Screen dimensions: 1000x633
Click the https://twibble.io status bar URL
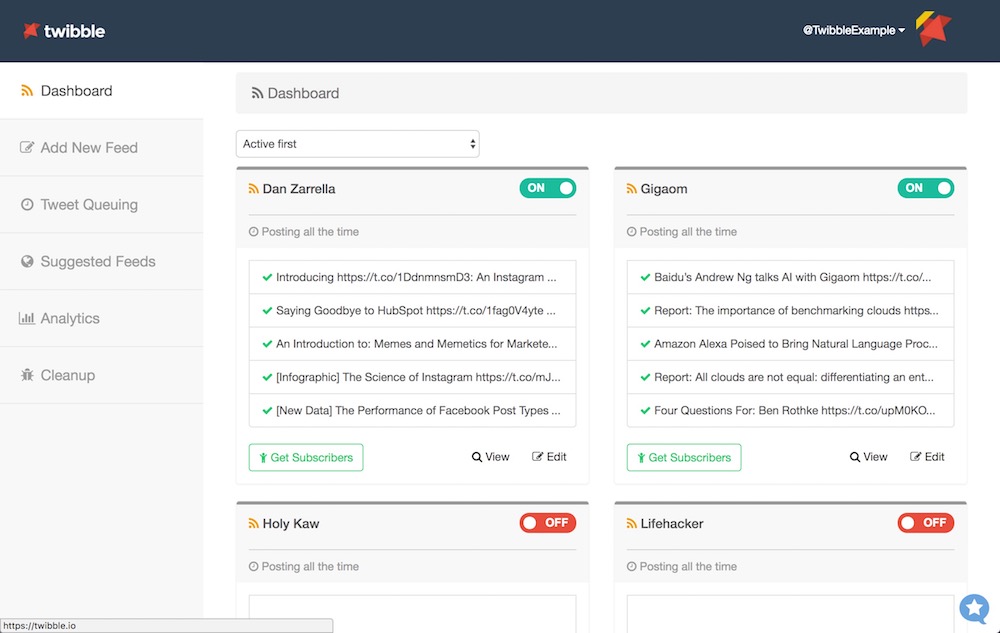pos(40,625)
